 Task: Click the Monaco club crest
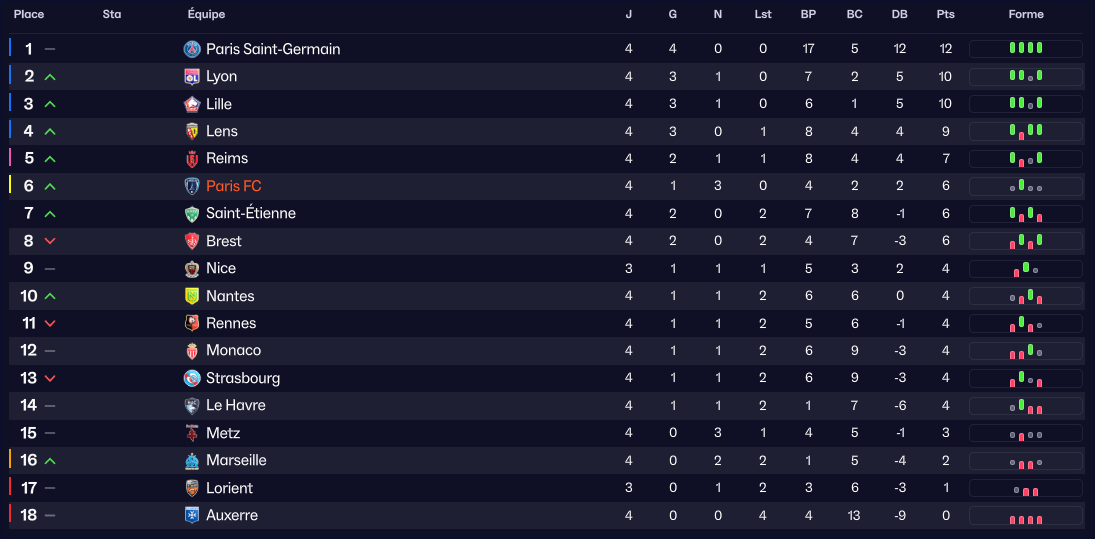[x=192, y=350]
